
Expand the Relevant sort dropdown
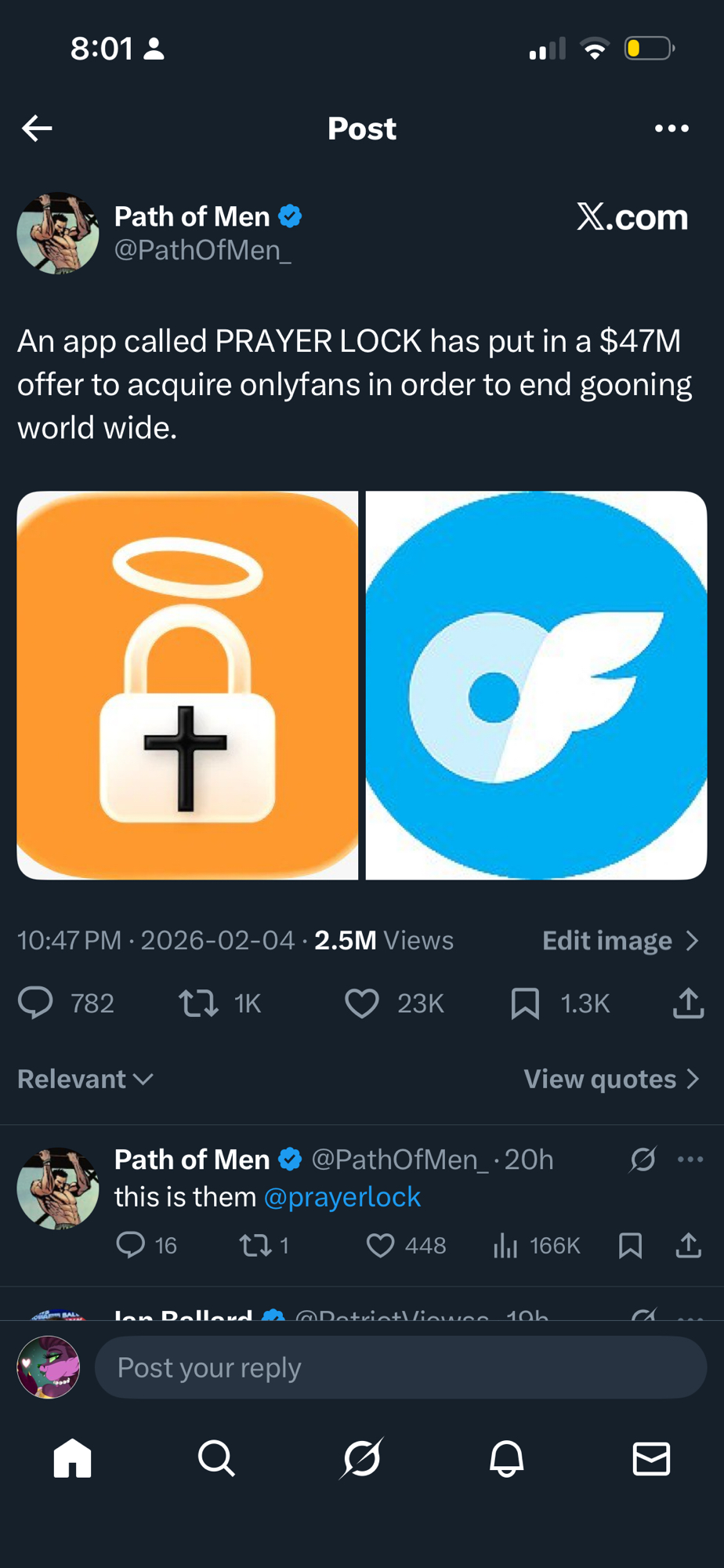click(85, 1079)
